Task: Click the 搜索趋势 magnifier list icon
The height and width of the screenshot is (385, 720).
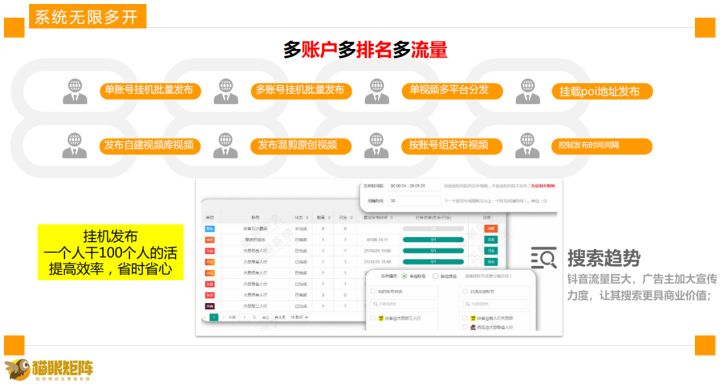Action: tap(544, 257)
